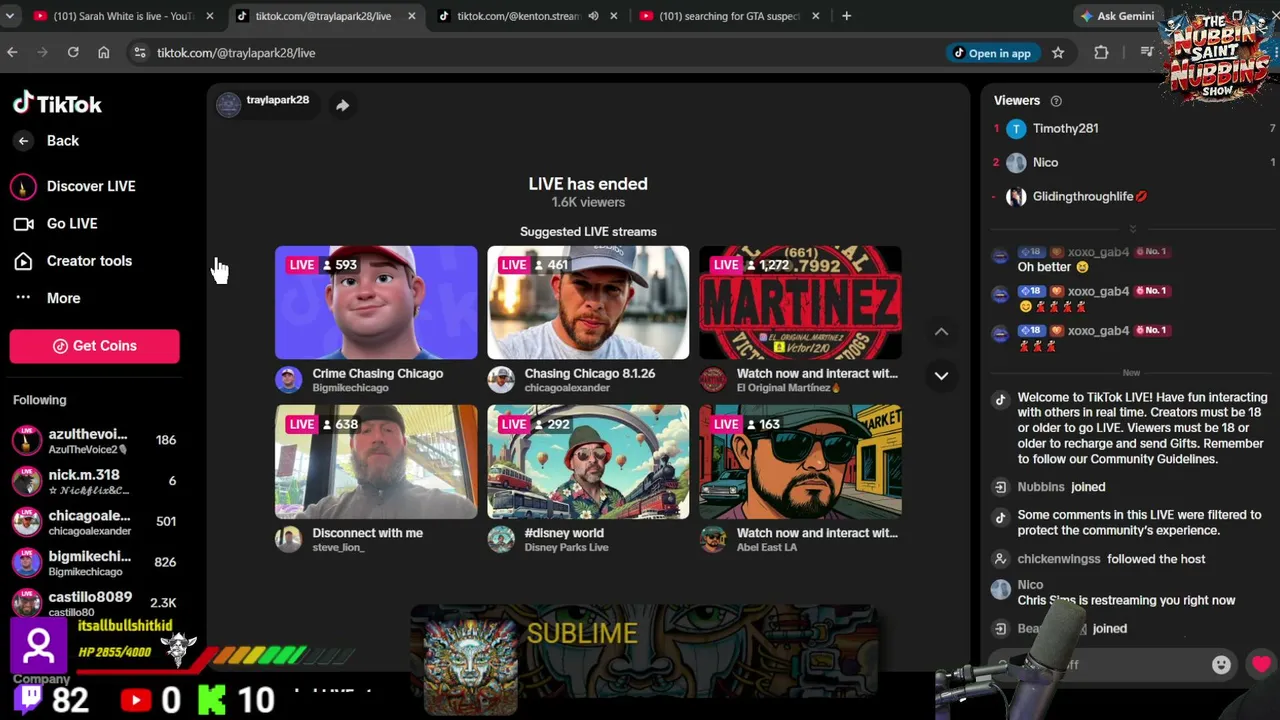Click the share arrow next to traylapark28
Screen dimensions: 1280x720
point(342,105)
